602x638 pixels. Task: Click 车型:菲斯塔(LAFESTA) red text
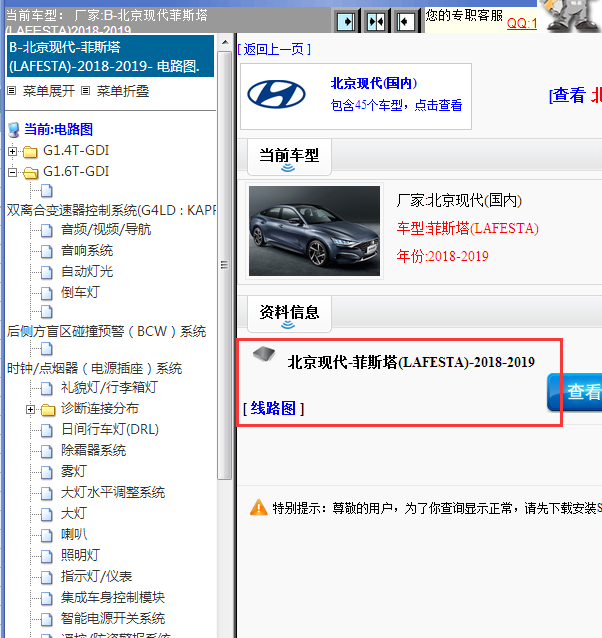point(468,228)
